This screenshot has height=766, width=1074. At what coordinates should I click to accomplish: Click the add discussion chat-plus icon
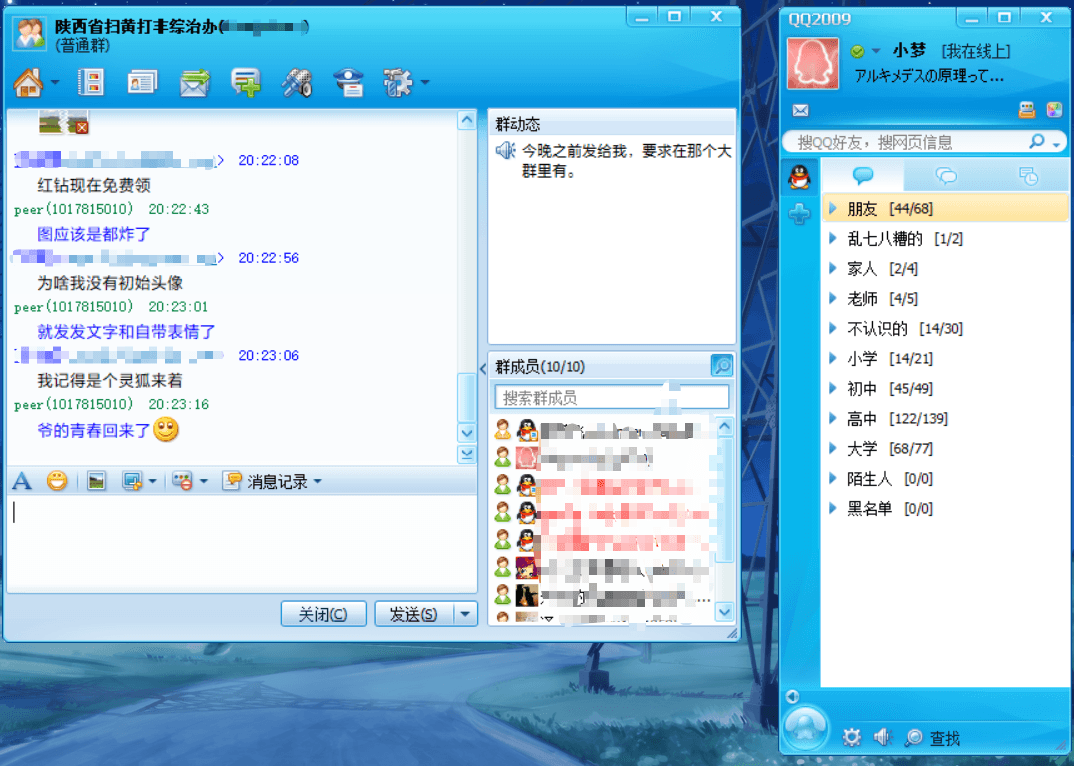[x=246, y=83]
